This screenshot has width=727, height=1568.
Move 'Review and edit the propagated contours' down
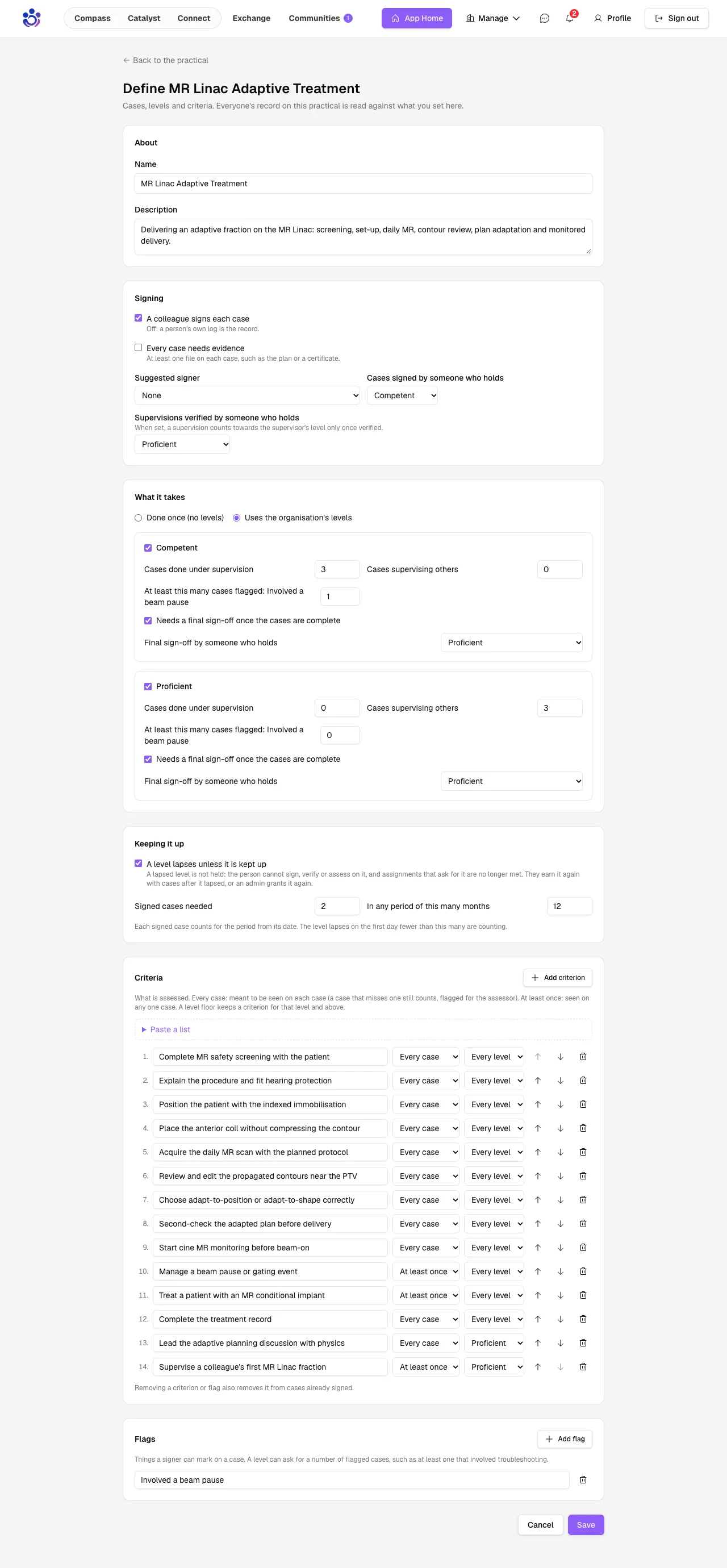pos(561,1176)
